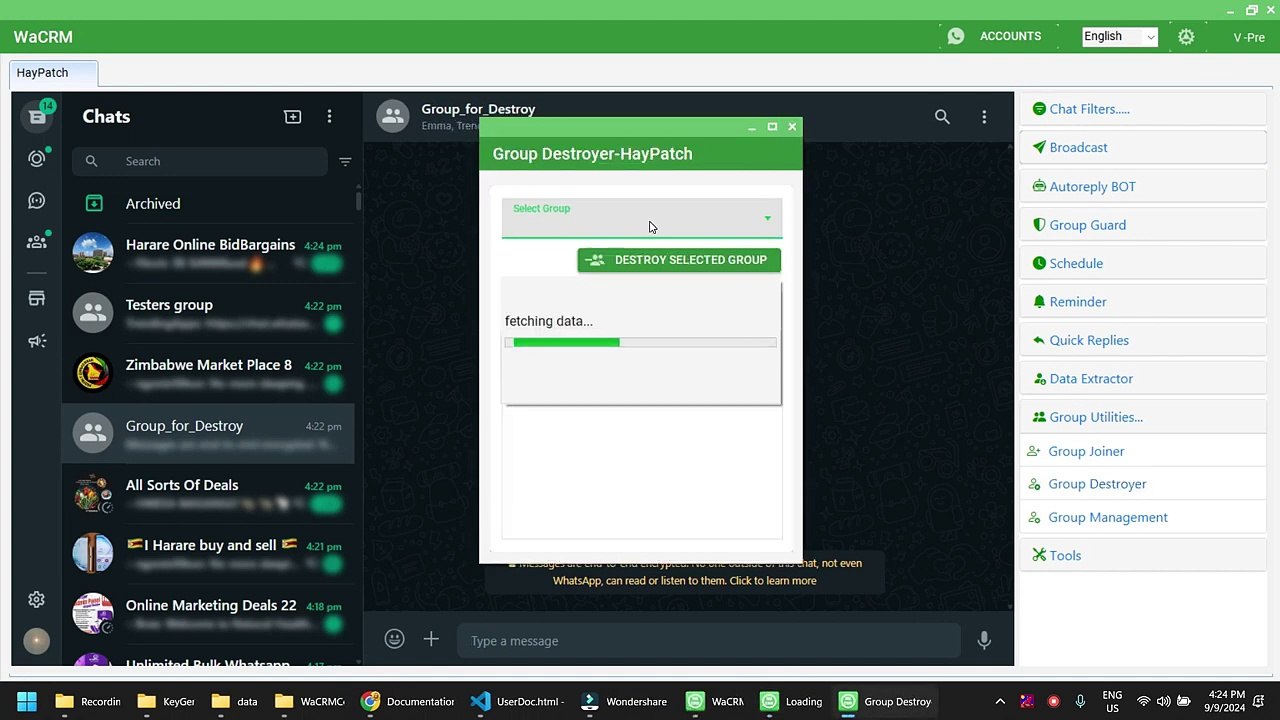Screen dimensions: 1280x720
Task: Open Online Marketing Deals 22 chat
Action: click(x=208, y=614)
